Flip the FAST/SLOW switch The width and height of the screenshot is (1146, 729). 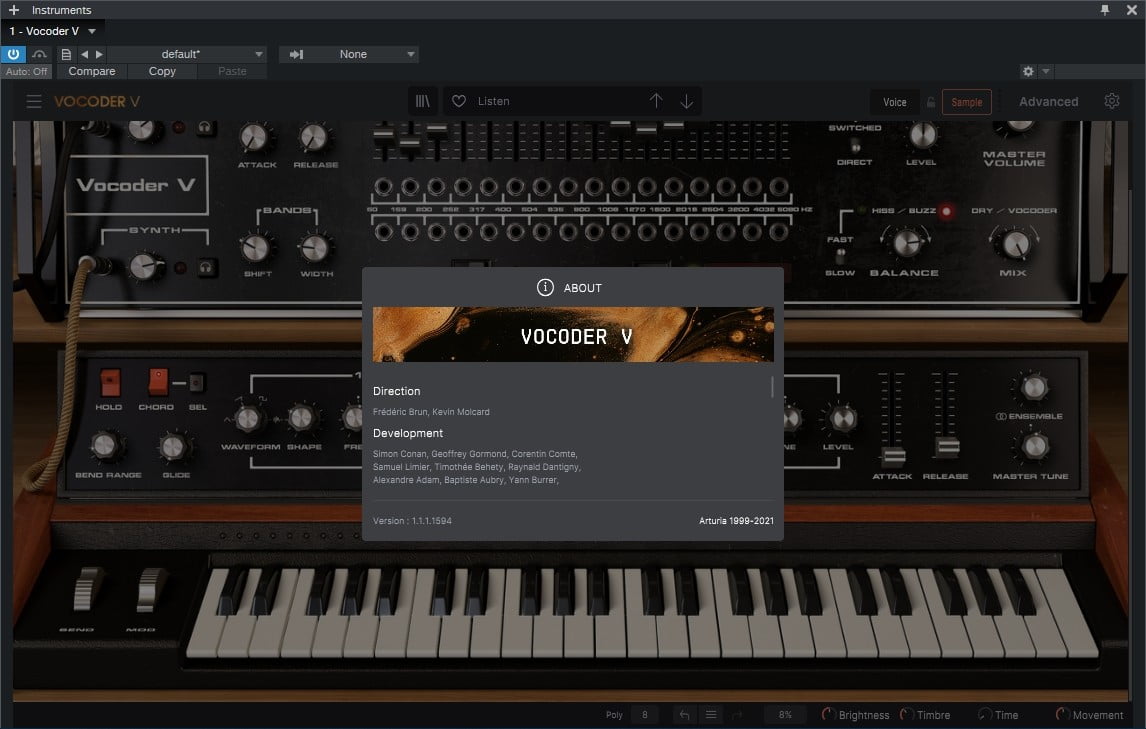(x=840, y=256)
